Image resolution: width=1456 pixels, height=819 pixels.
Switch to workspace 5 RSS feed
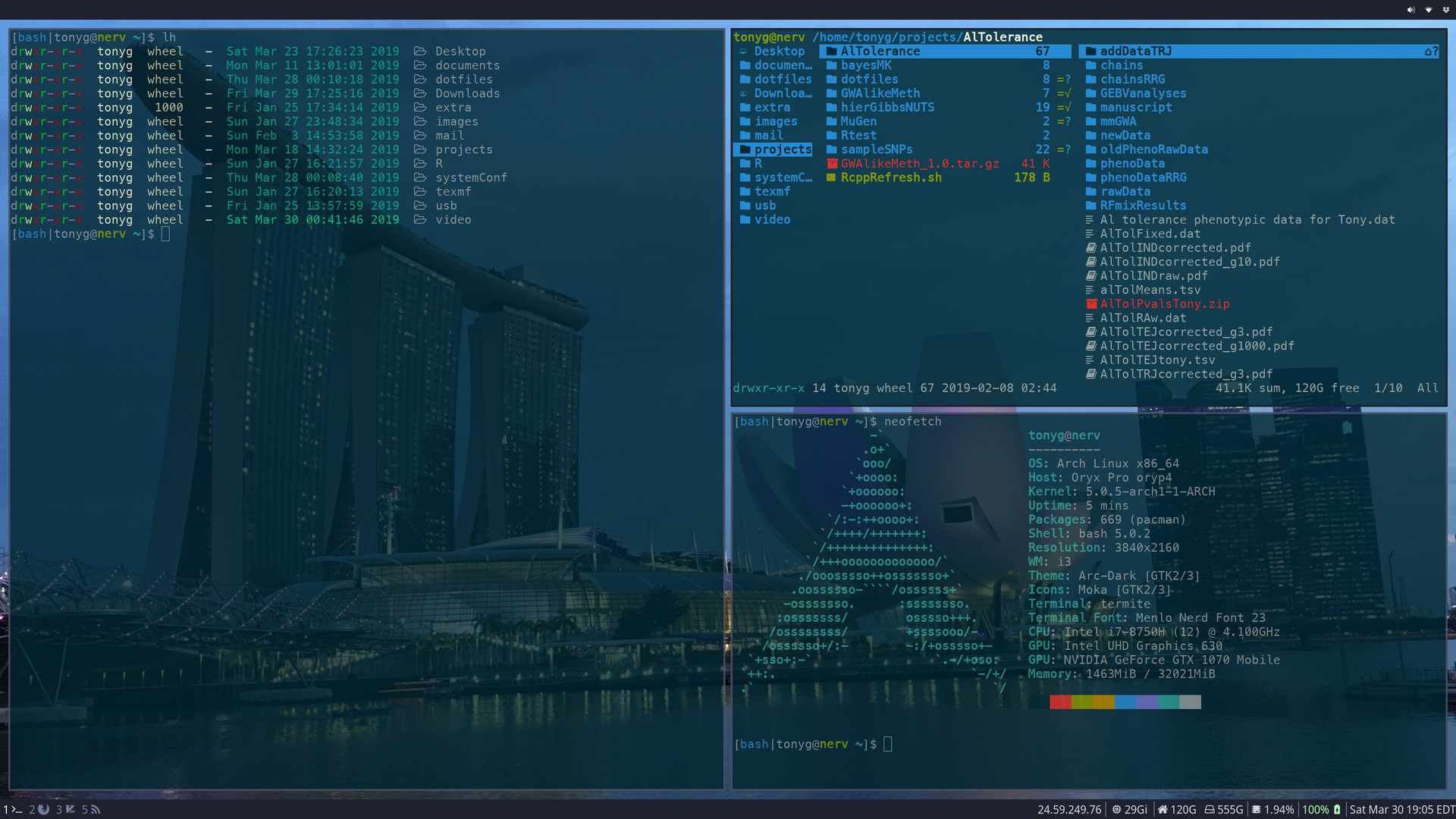(x=91, y=809)
